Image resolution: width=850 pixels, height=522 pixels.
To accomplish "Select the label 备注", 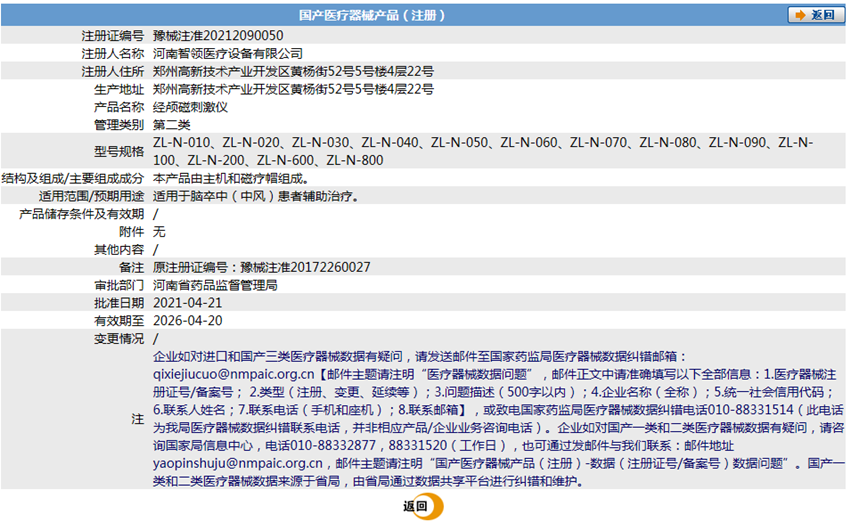I will 132,267.
